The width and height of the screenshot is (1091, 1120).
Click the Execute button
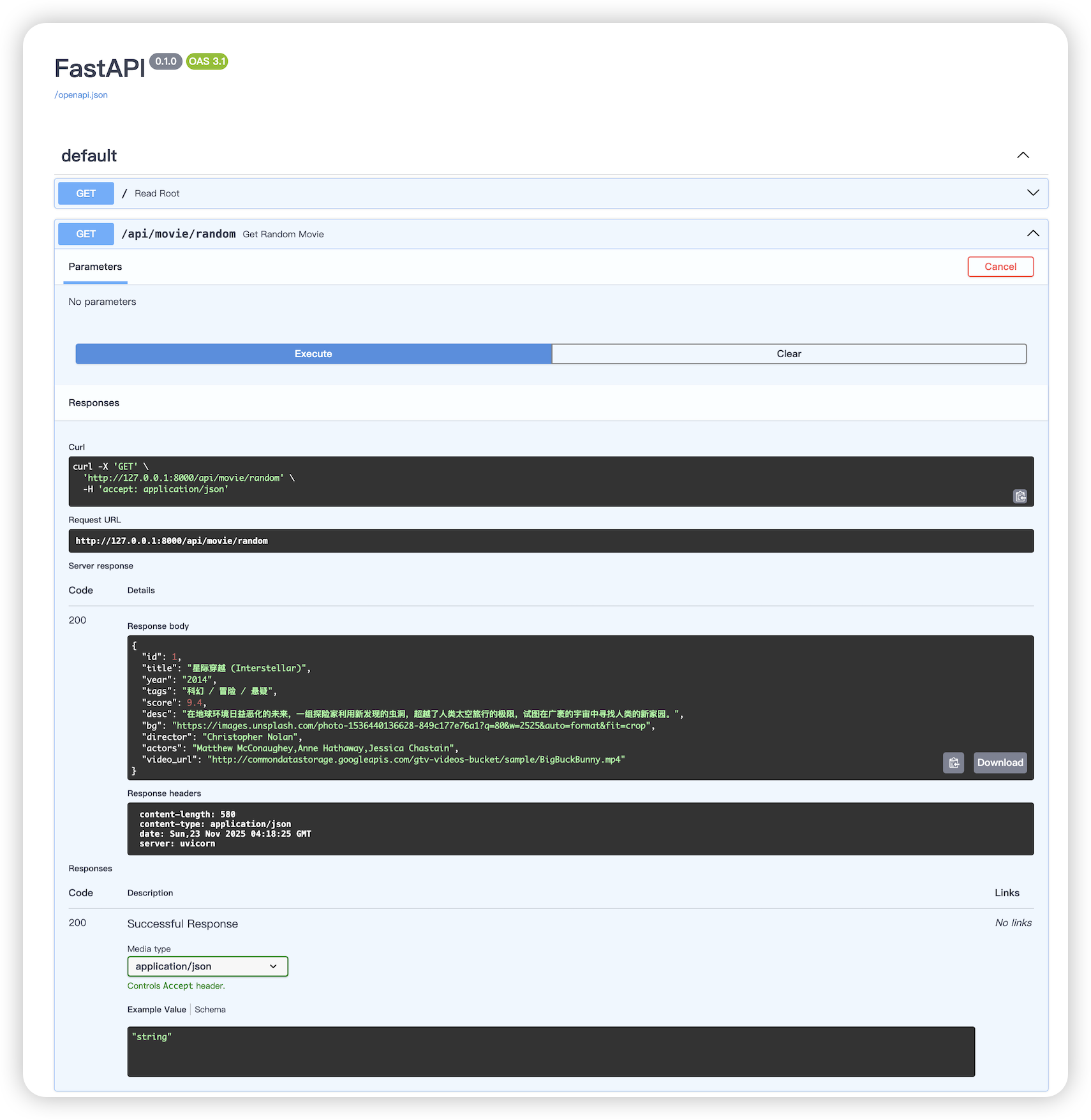tap(313, 354)
